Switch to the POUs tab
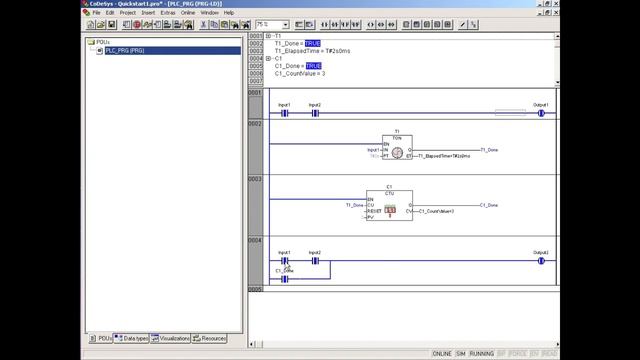Image resolution: width=640 pixels, height=360 pixels. [x=100, y=338]
